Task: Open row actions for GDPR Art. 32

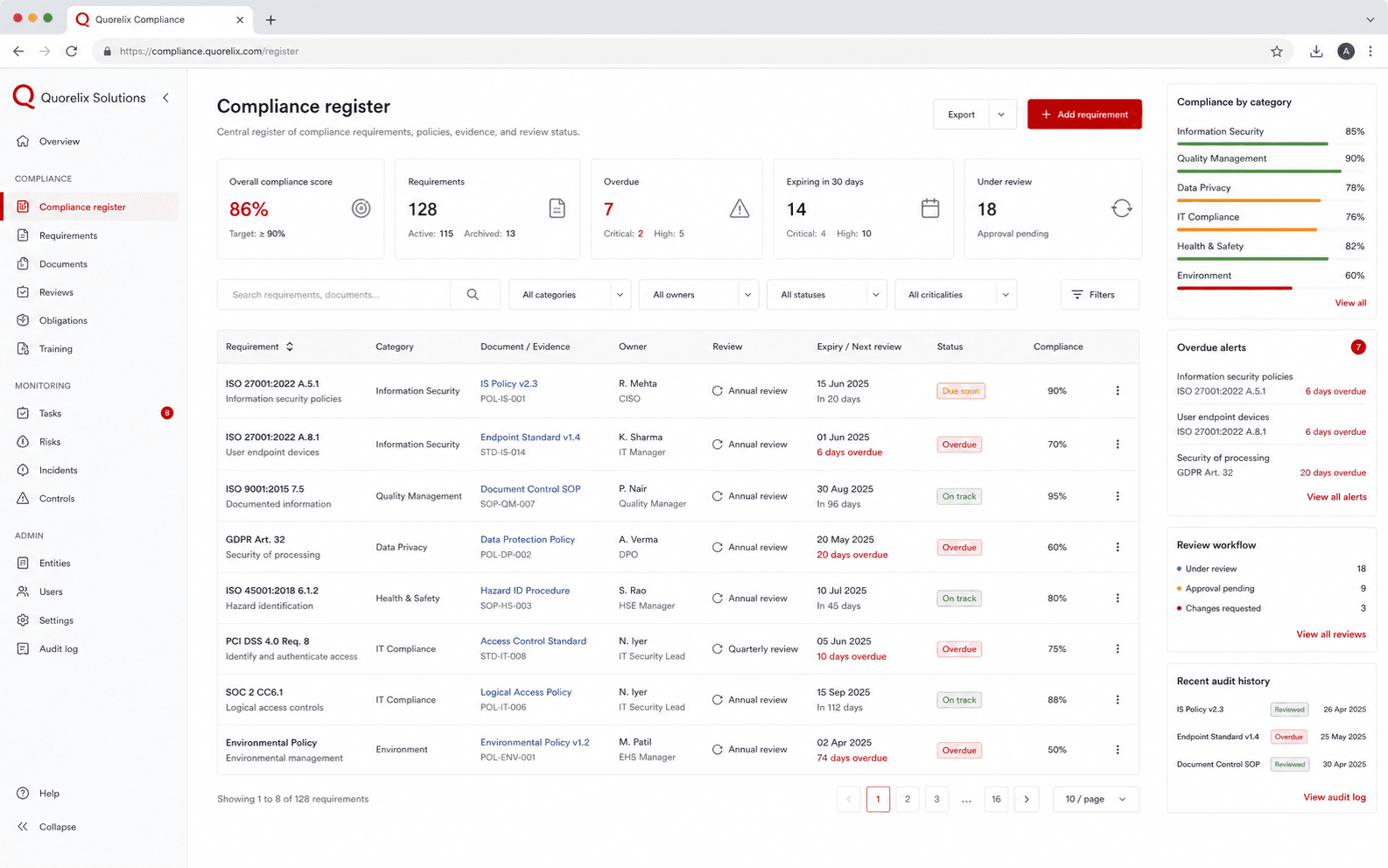Action: pos(1118,547)
